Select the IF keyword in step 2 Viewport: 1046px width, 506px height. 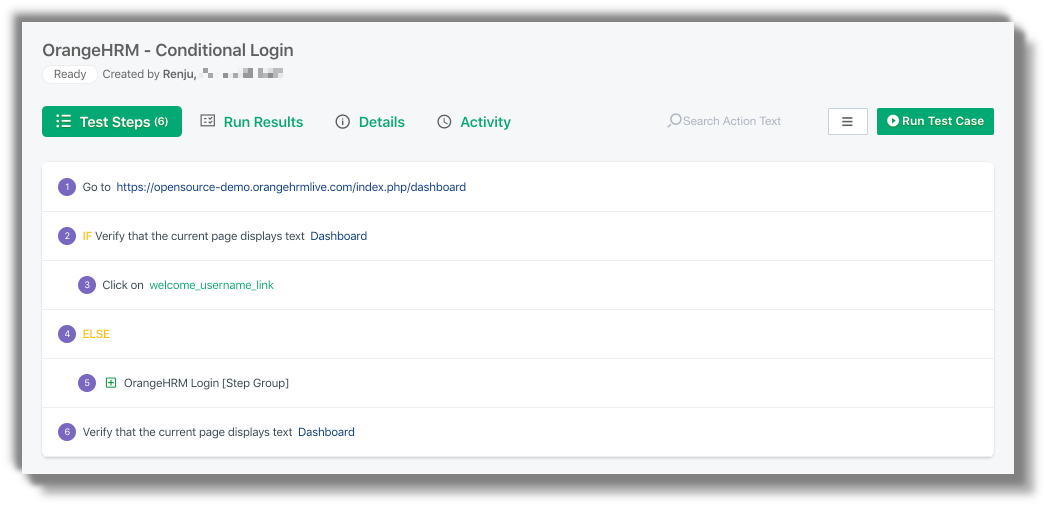pyautogui.click(x=87, y=236)
